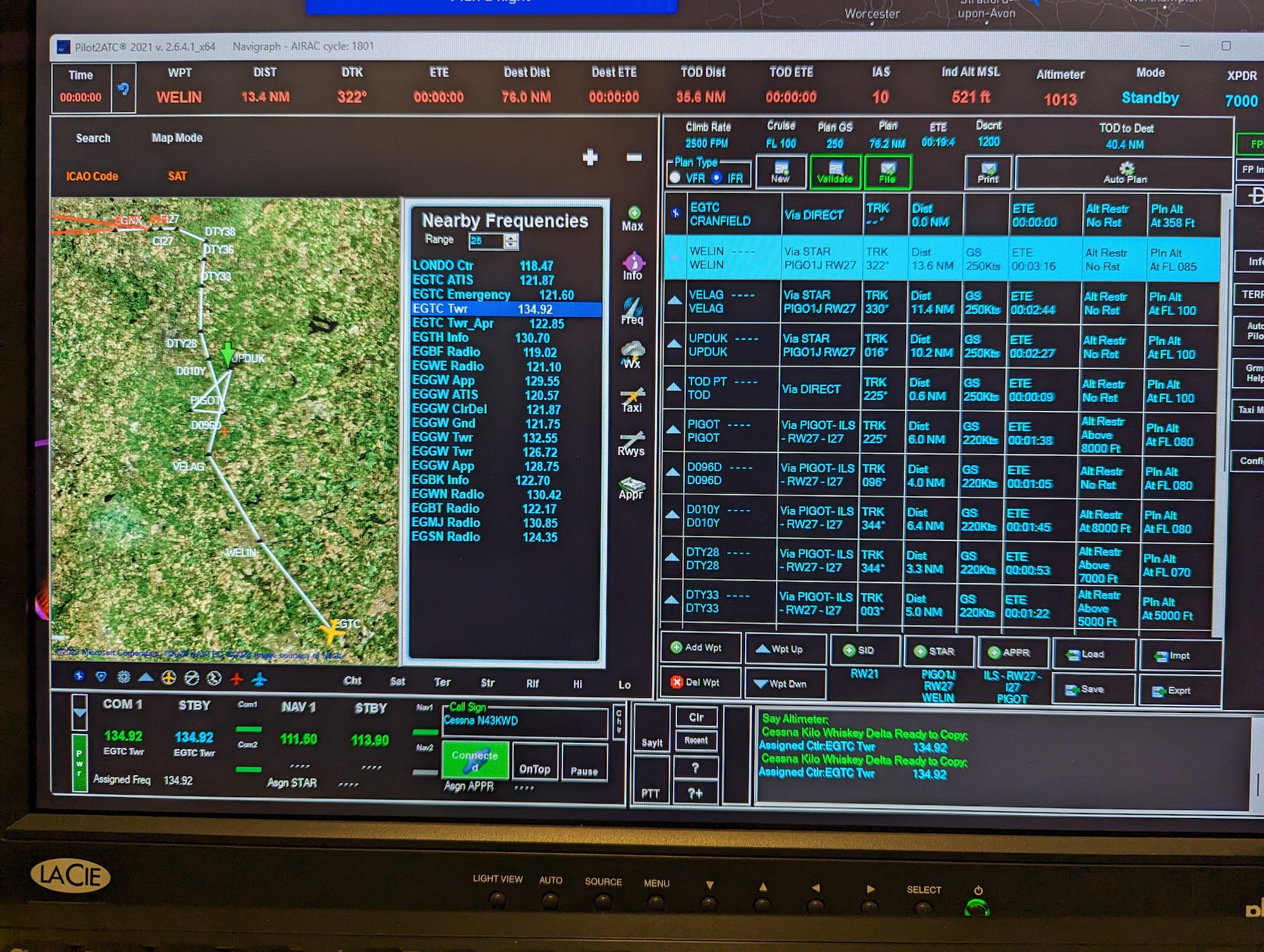
Task: Open the Info panel icon
Action: point(633,266)
